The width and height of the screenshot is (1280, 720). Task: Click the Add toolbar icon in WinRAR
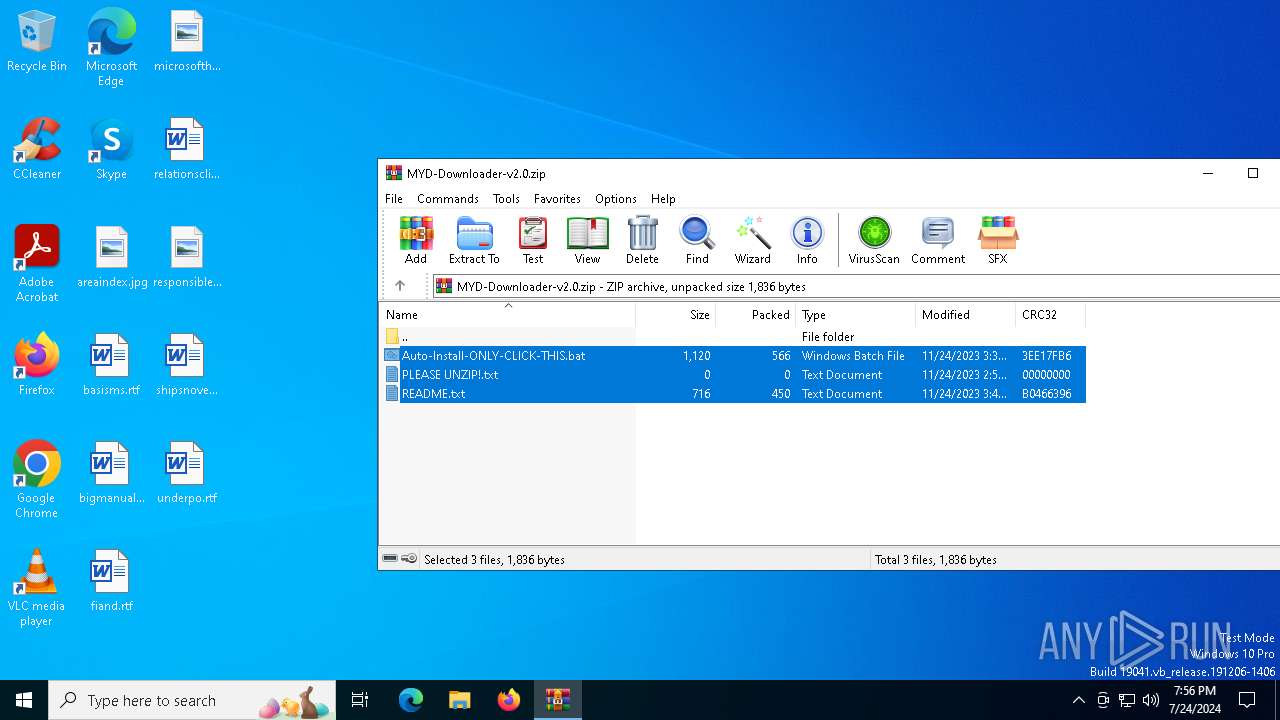pyautogui.click(x=416, y=240)
